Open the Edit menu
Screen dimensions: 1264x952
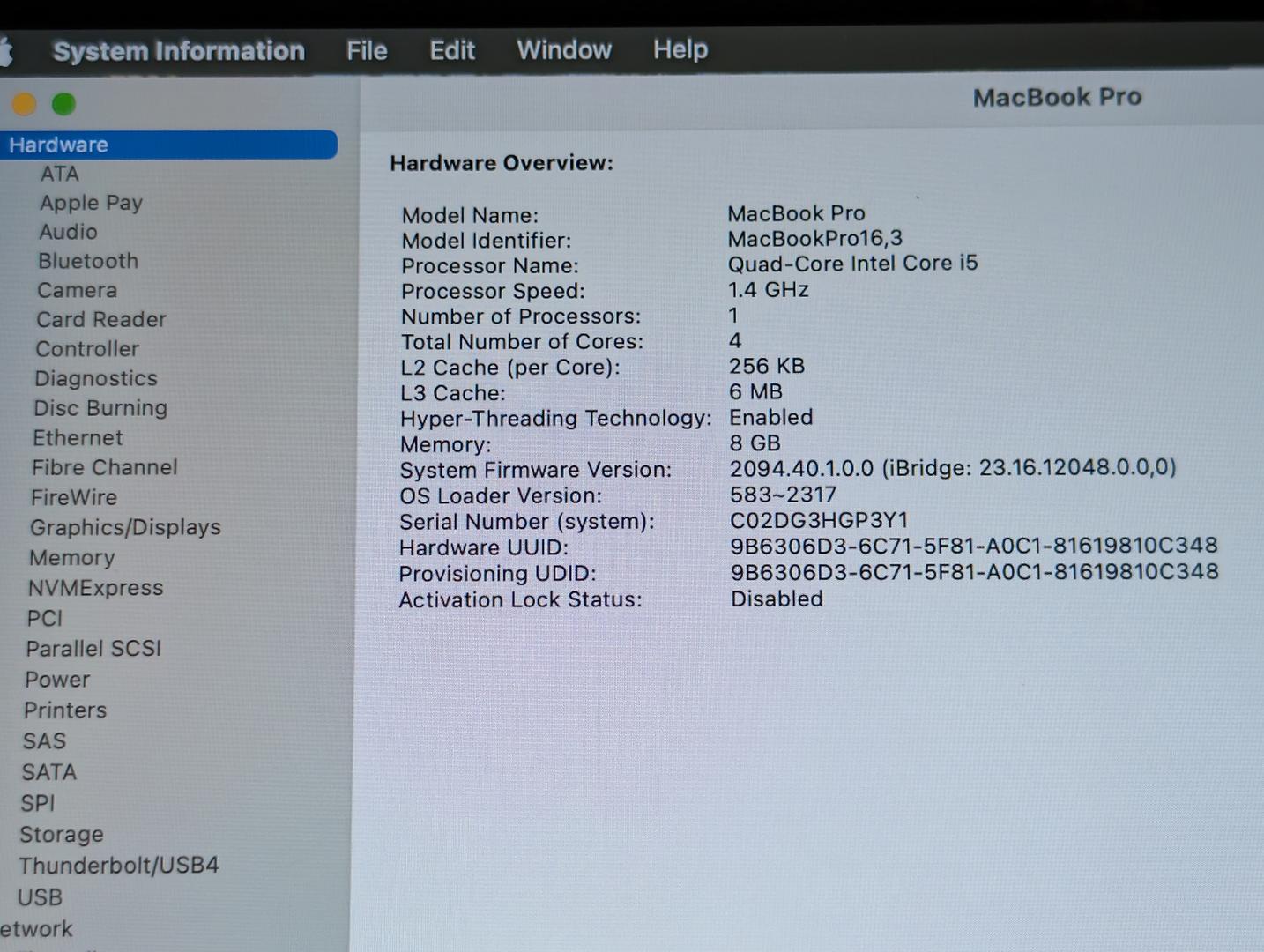click(452, 50)
